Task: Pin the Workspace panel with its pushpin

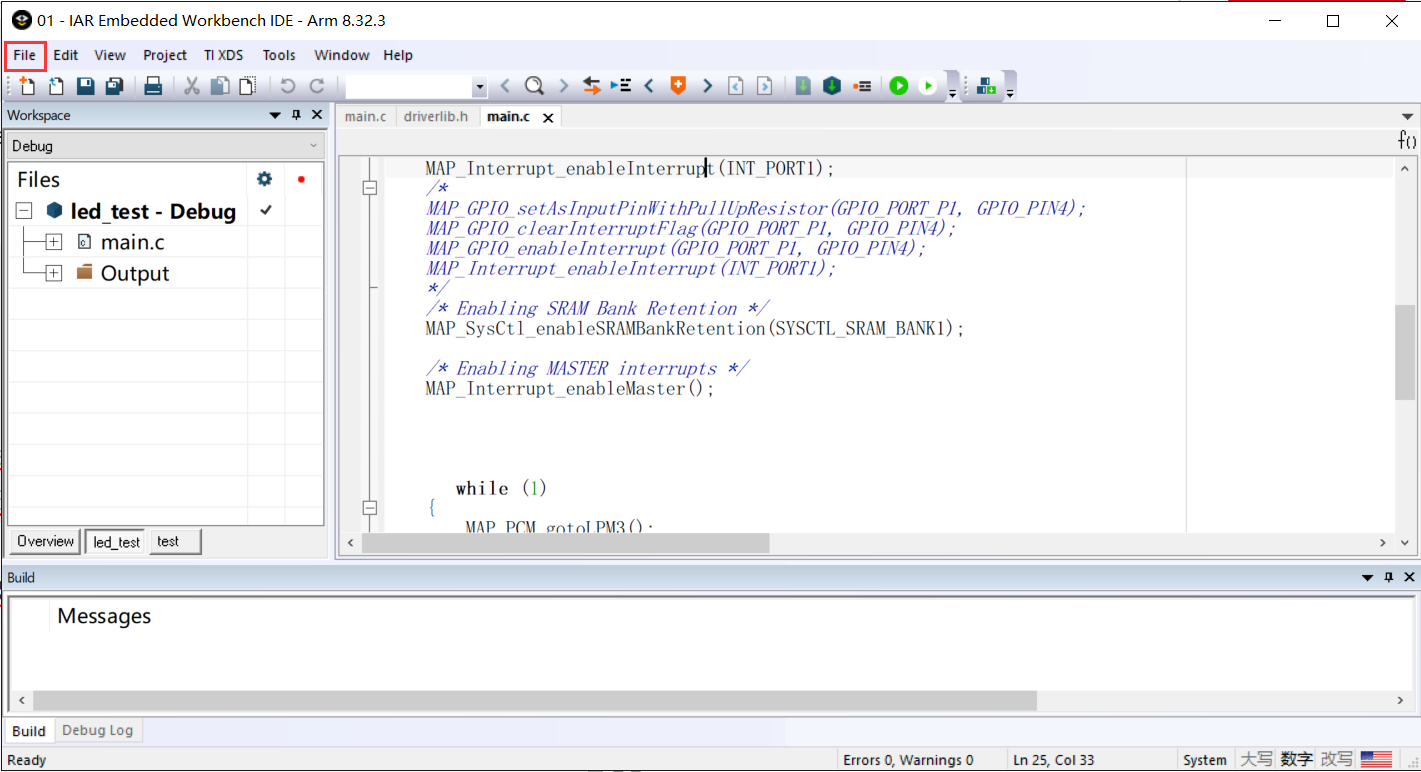Action: coord(295,115)
